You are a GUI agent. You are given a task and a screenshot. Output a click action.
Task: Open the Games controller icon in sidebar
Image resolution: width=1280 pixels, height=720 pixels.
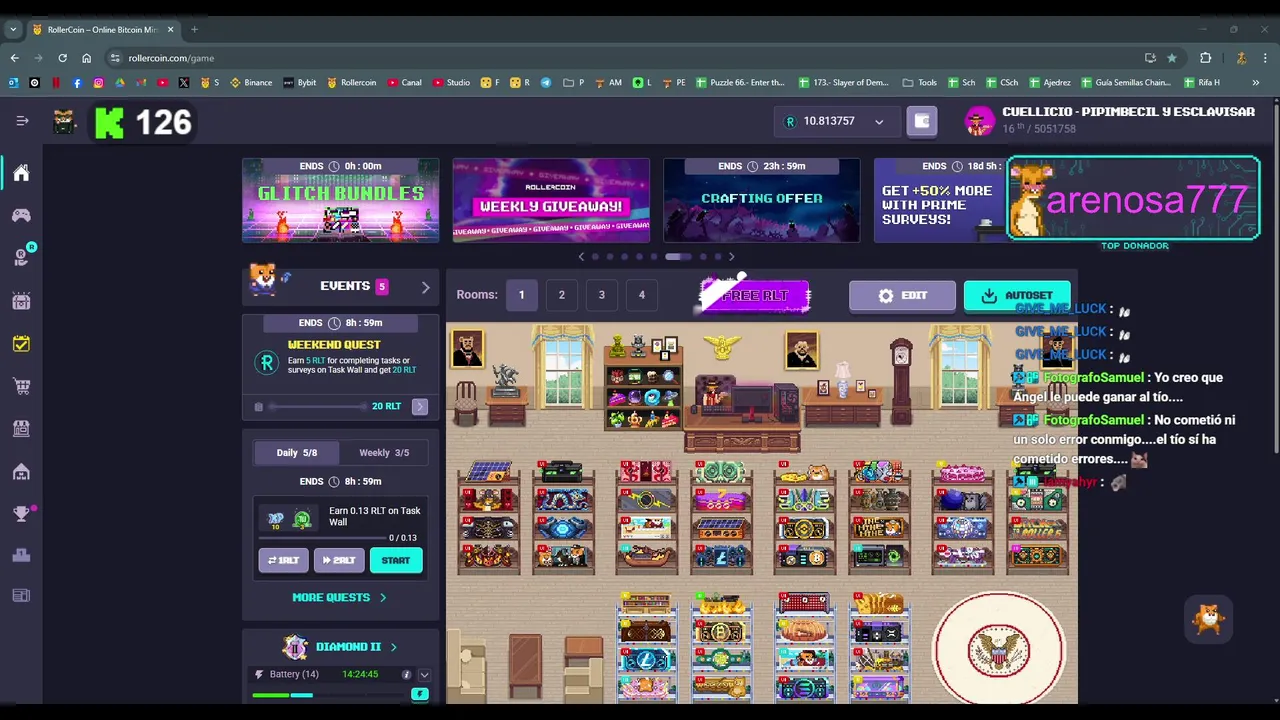(21, 215)
